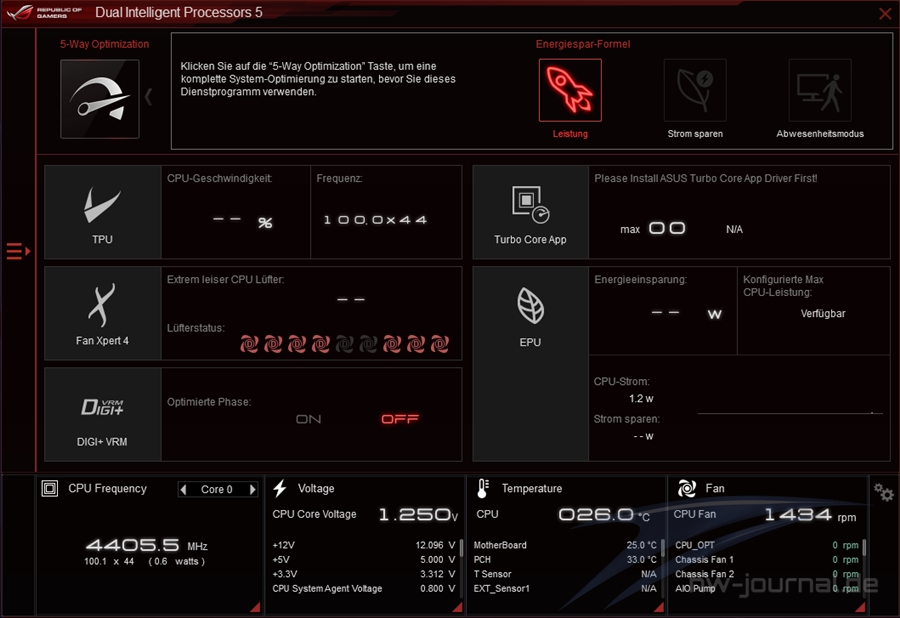Select the Leistung rocket power mode
This screenshot has height=618, width=900.
(570, 90)
